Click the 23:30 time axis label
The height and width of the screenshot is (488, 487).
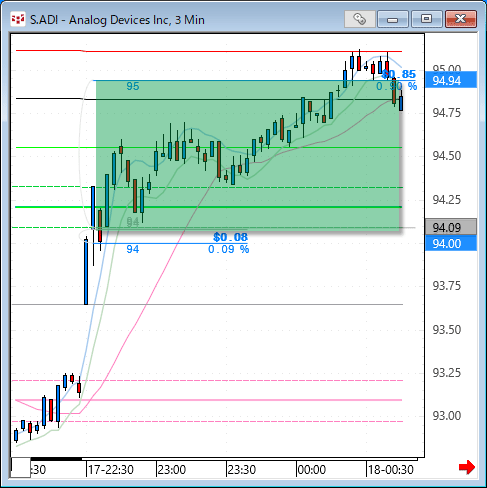(x=242, y=470)
